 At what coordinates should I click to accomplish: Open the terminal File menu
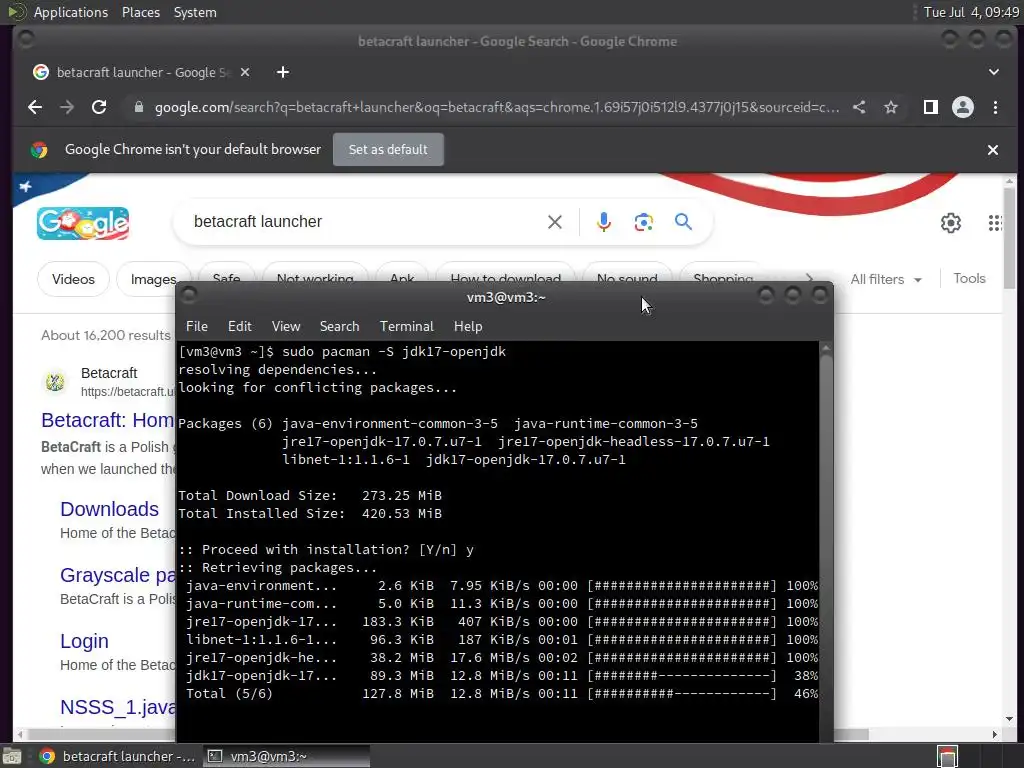197,326
